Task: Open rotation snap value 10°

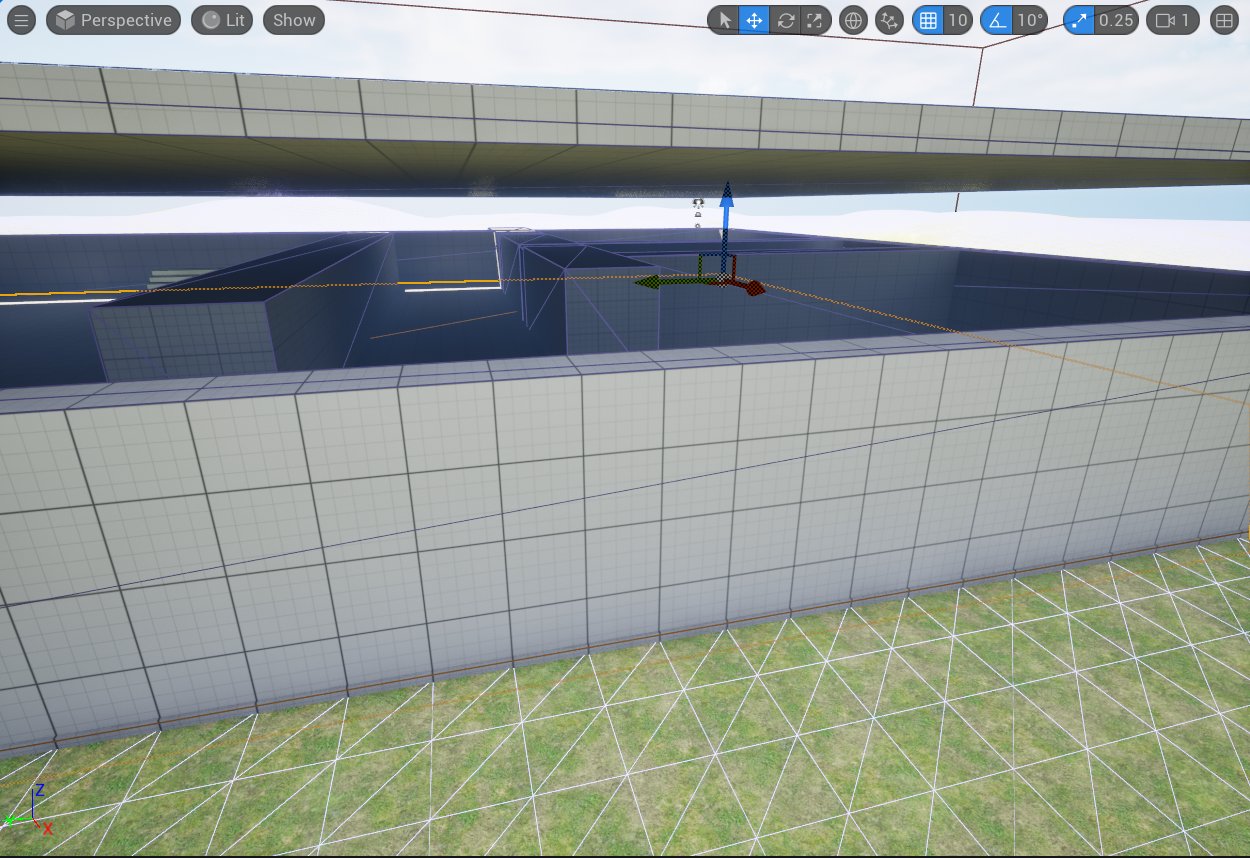Action: pos(1029,20)
